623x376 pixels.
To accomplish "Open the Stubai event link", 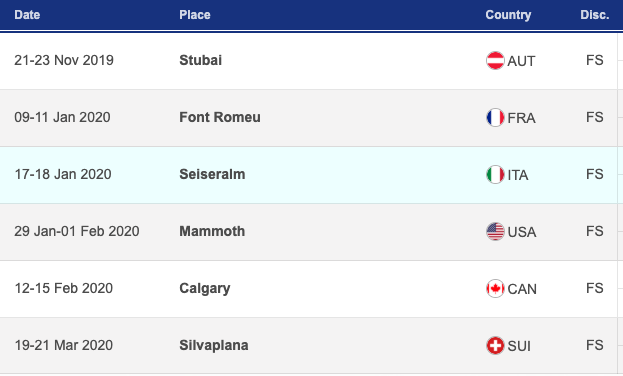I will 201,60.
